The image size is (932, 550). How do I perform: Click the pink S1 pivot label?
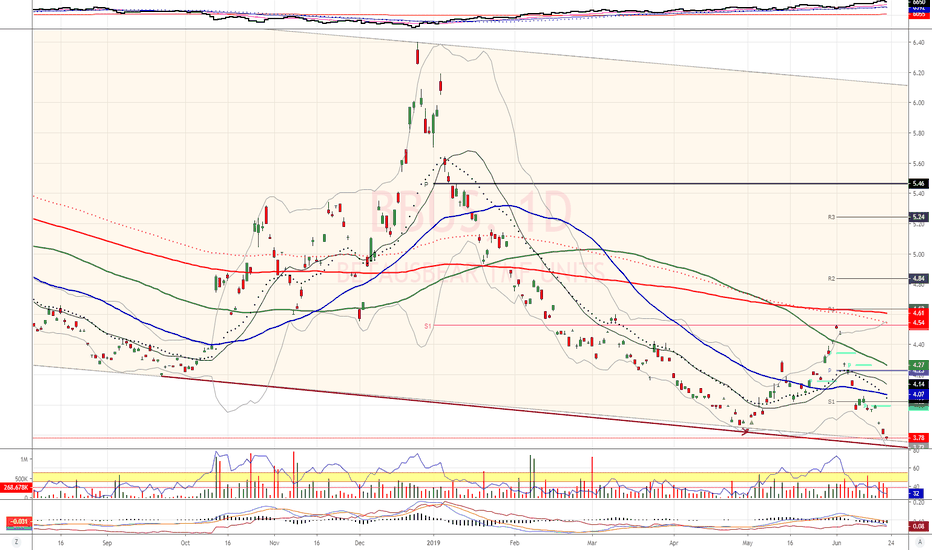428,326
